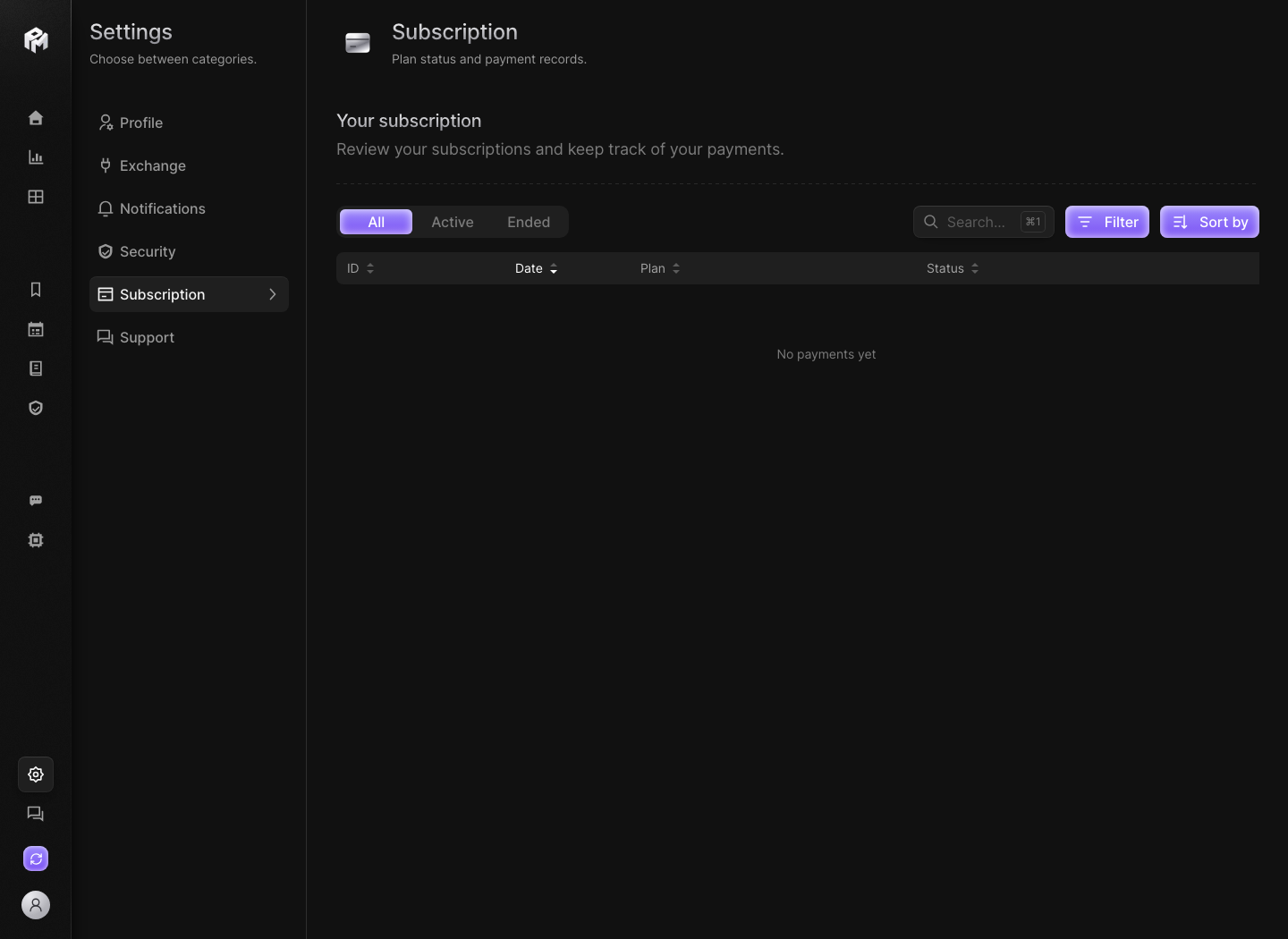
Task: Go to the Home icon in sidebar
Action: (x=36, y=118)
